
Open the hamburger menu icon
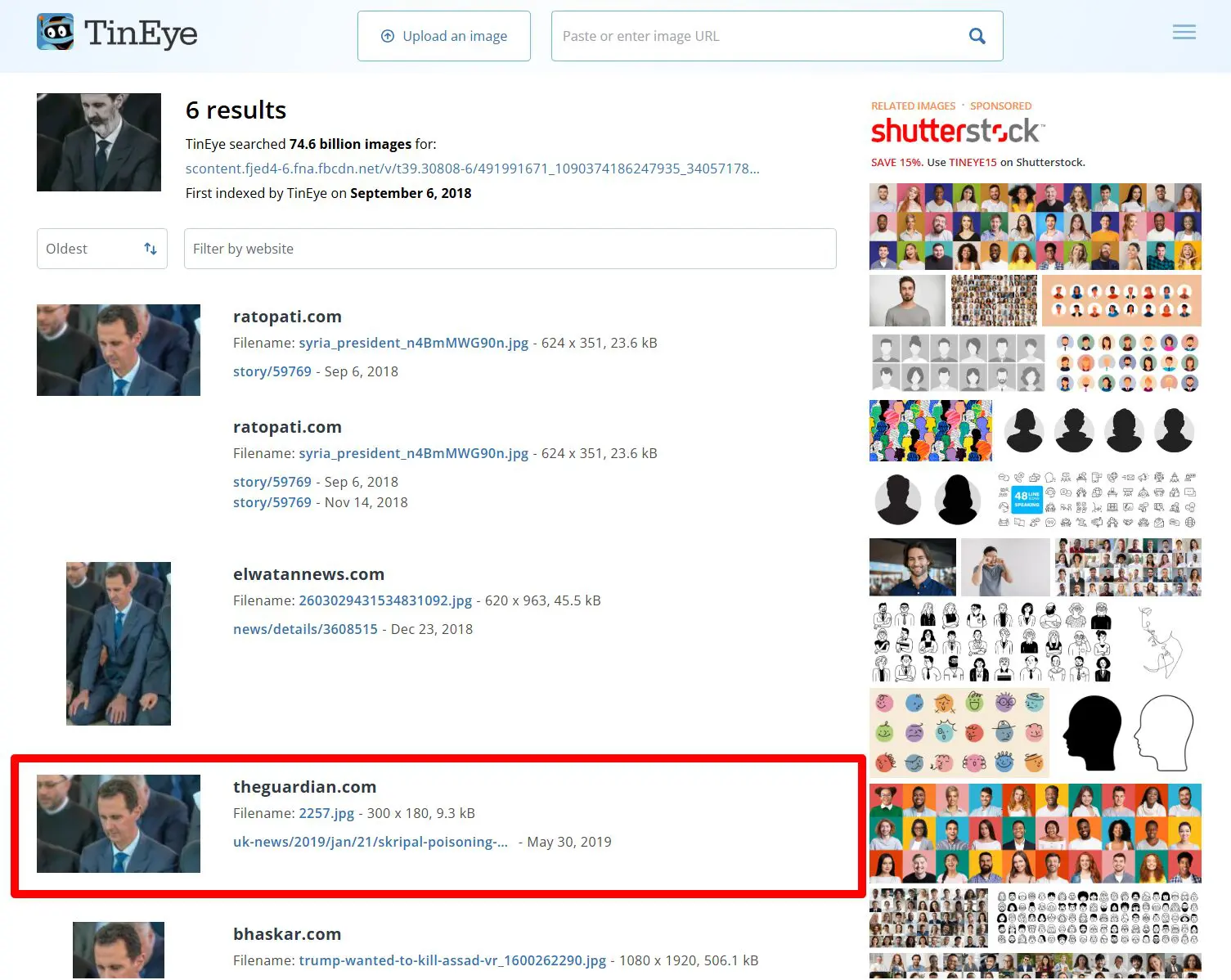1184,33
